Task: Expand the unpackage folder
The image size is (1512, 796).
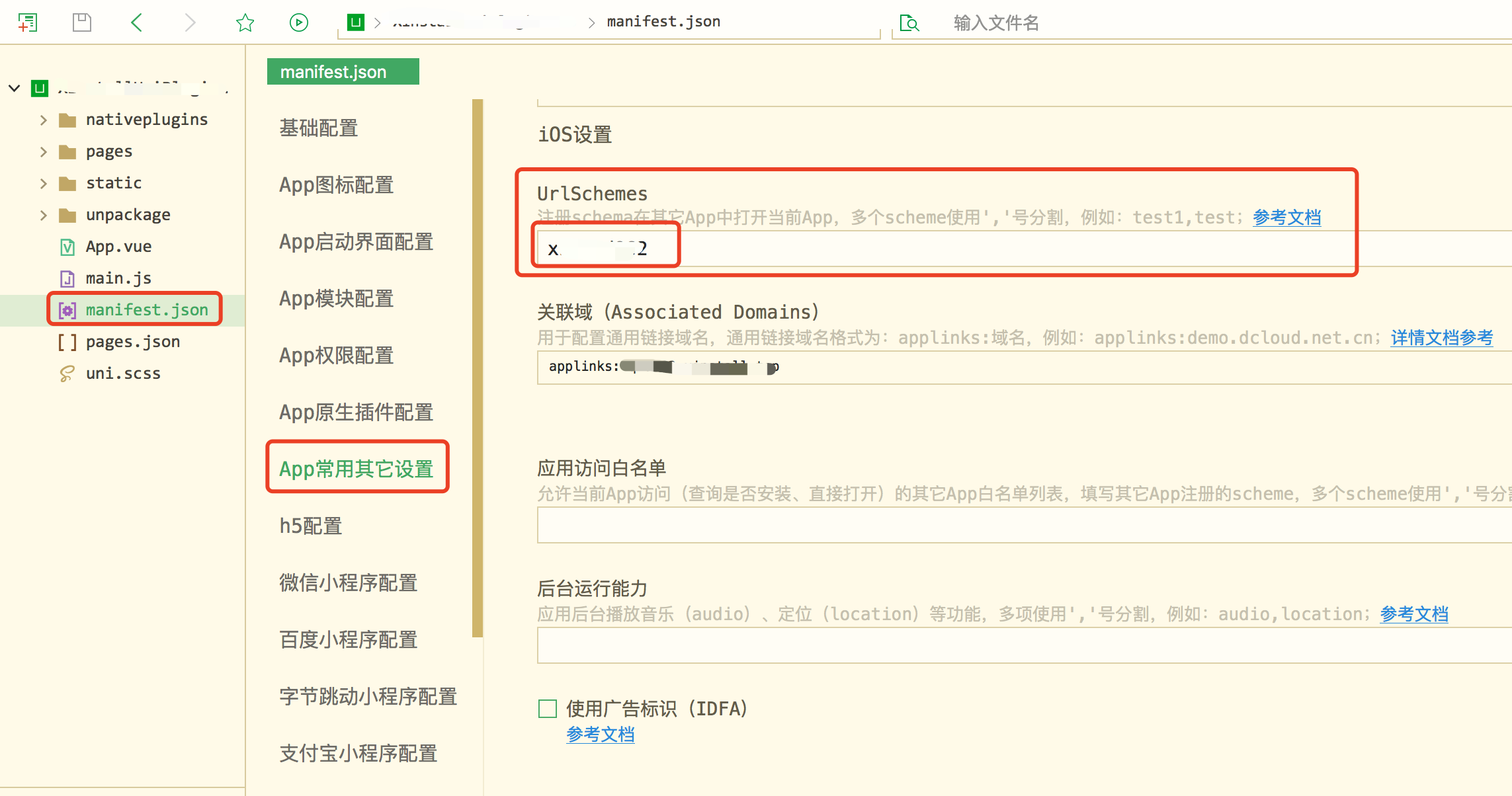Action: point(44,214)
